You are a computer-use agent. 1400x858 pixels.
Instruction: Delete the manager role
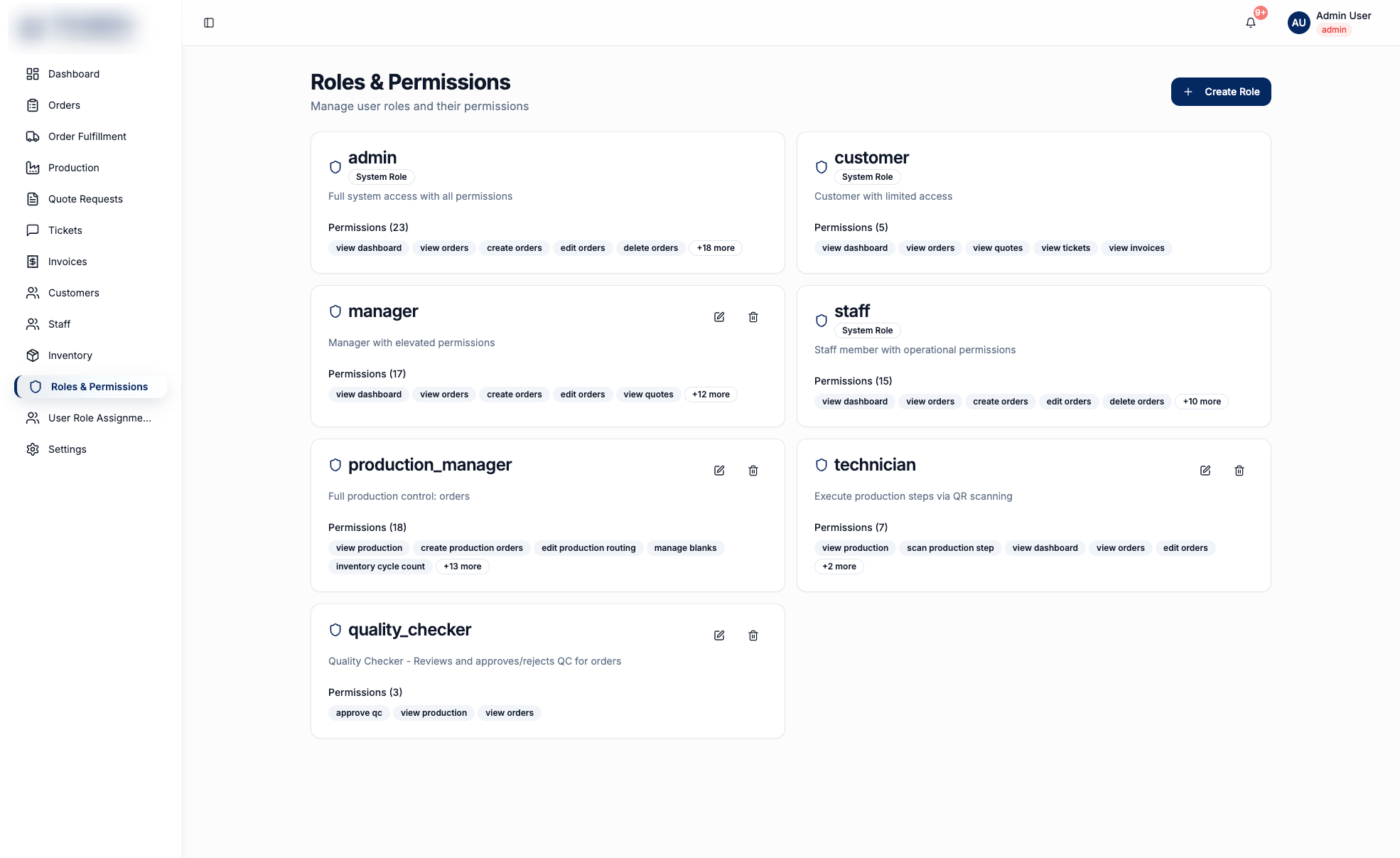tap(753, 317)
